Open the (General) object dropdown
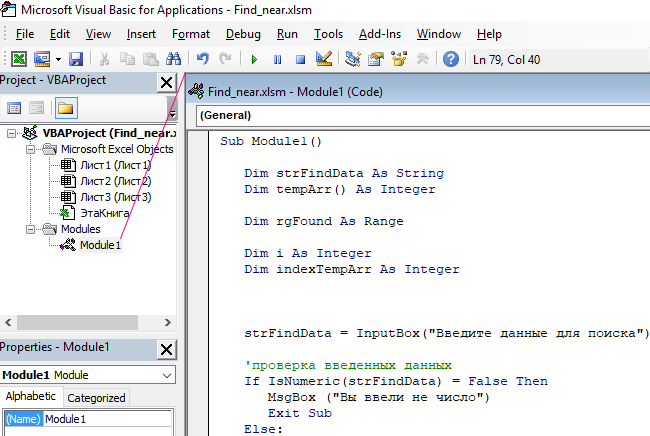The width and height of the screenshot is (650, 436). pos(420,115)
